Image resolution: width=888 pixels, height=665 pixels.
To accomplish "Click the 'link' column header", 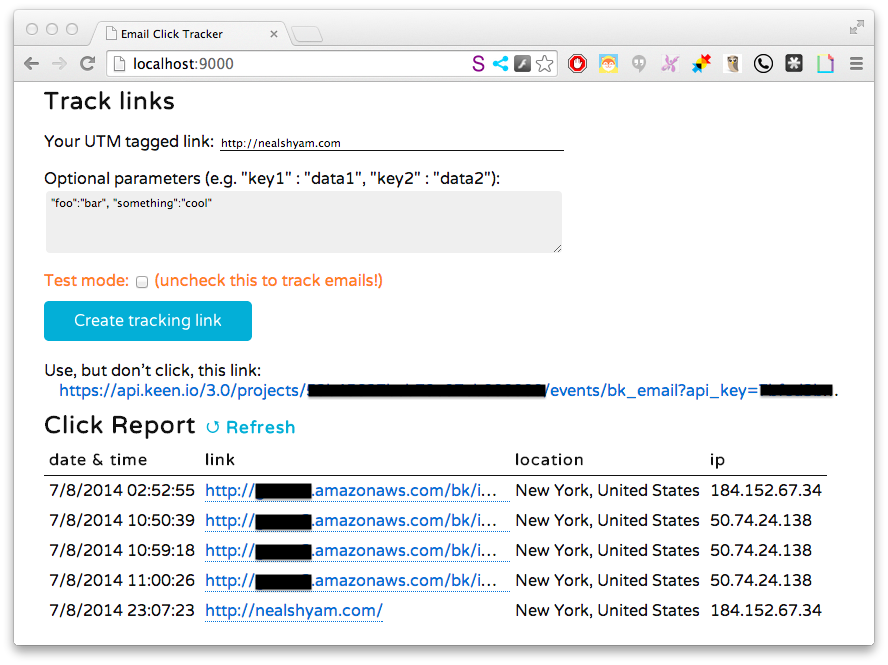I will 220,459.
